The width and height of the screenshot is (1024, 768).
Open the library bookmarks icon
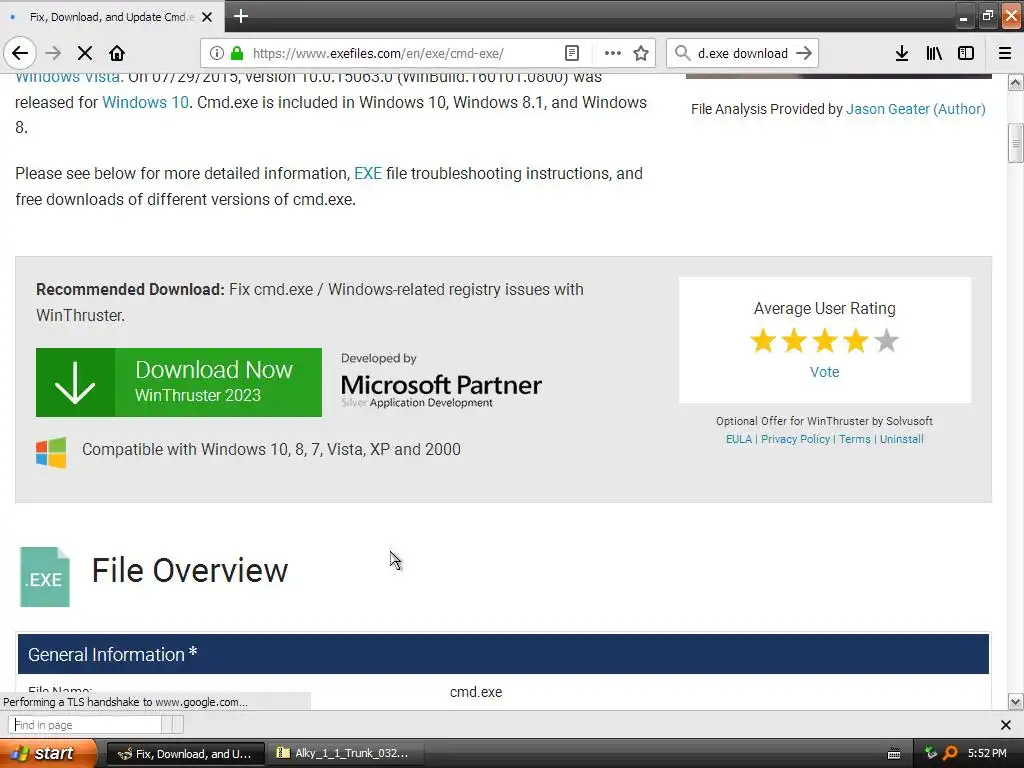pos(934,53)
